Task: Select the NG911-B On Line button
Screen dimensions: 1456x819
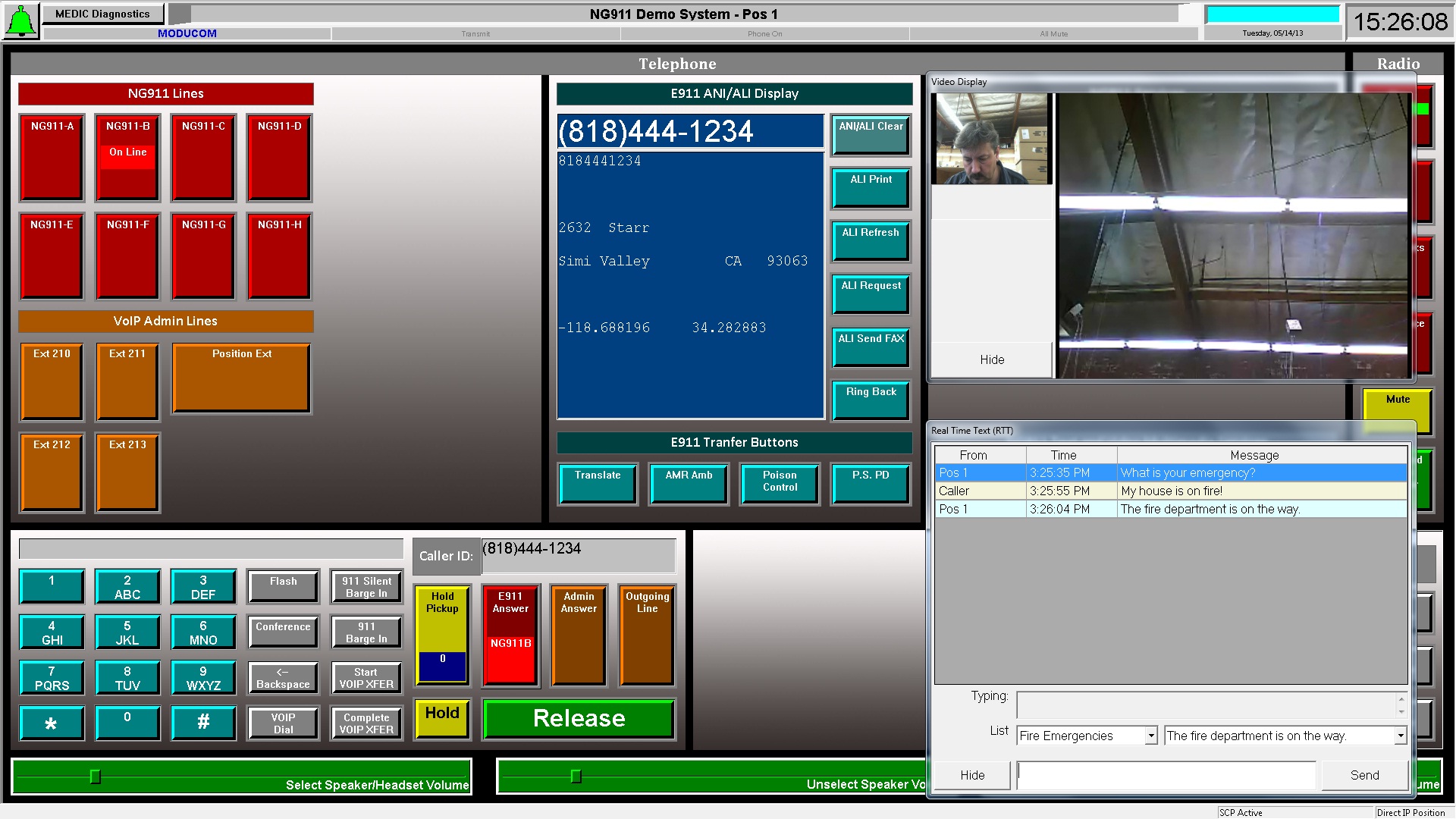Action: tap(127, 157)
